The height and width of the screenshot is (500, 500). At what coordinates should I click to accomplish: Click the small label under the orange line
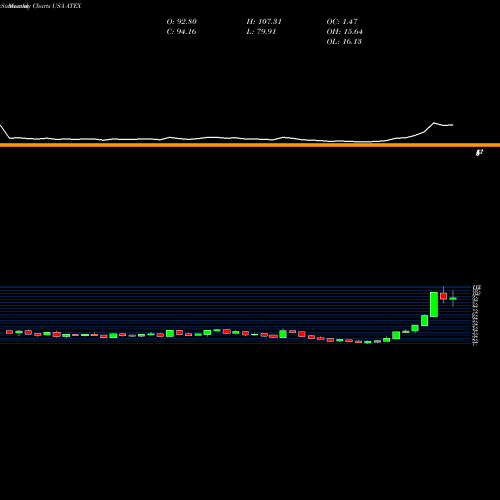point(479,153)
